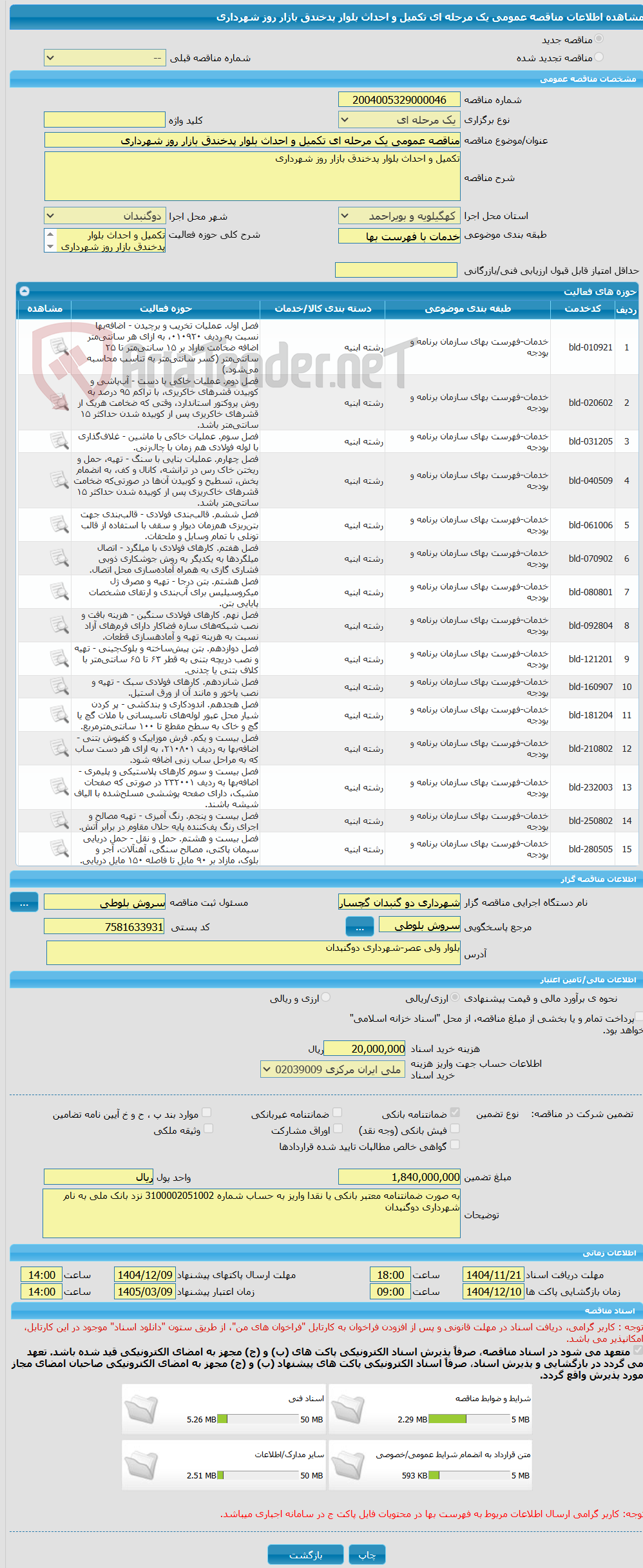643x1568 pixels.
Task: Toggle فیش بانکی (وجه نقد) checkbox
Action: click(455, 1128)
